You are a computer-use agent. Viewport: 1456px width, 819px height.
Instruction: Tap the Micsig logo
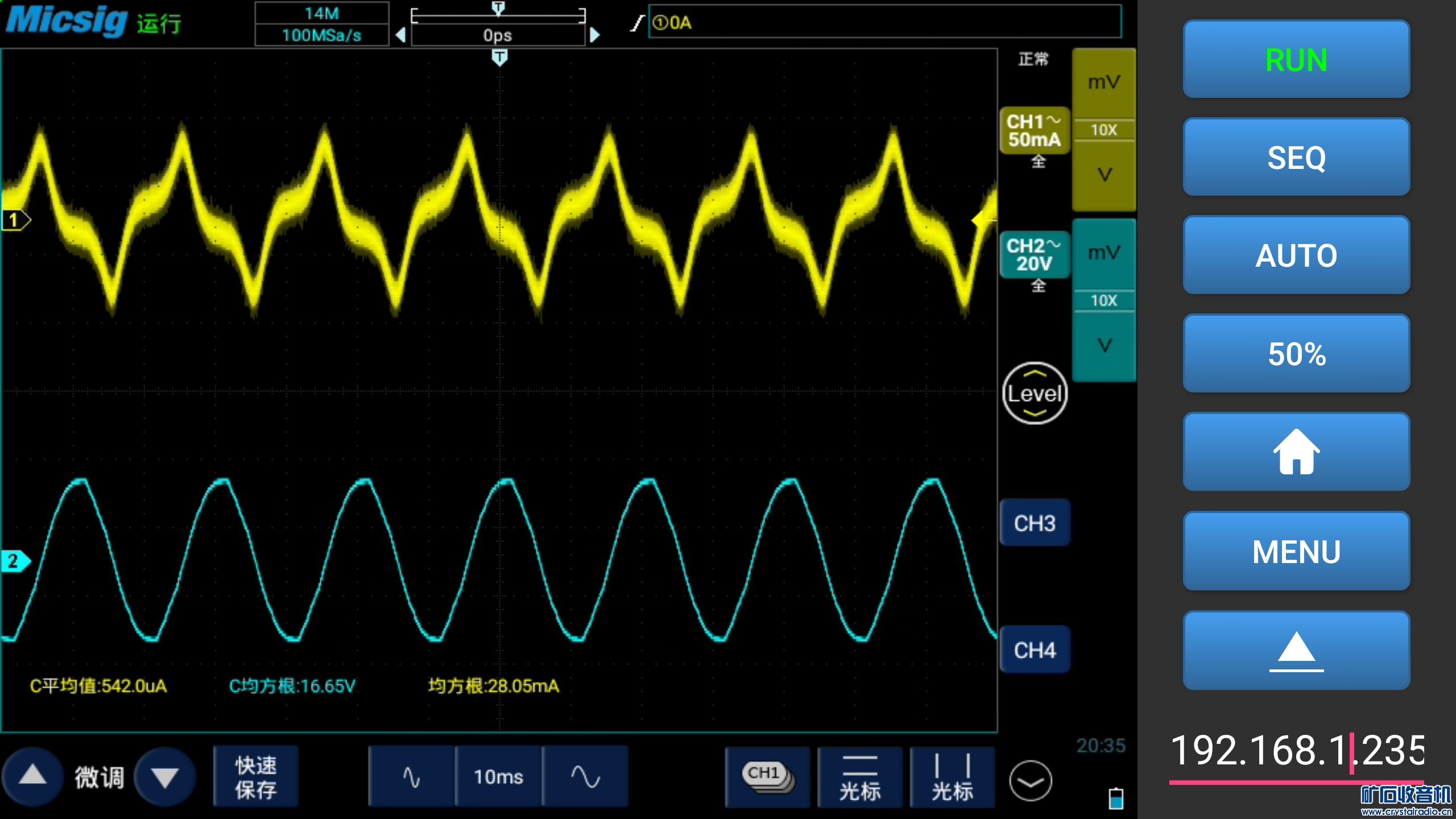67,20
